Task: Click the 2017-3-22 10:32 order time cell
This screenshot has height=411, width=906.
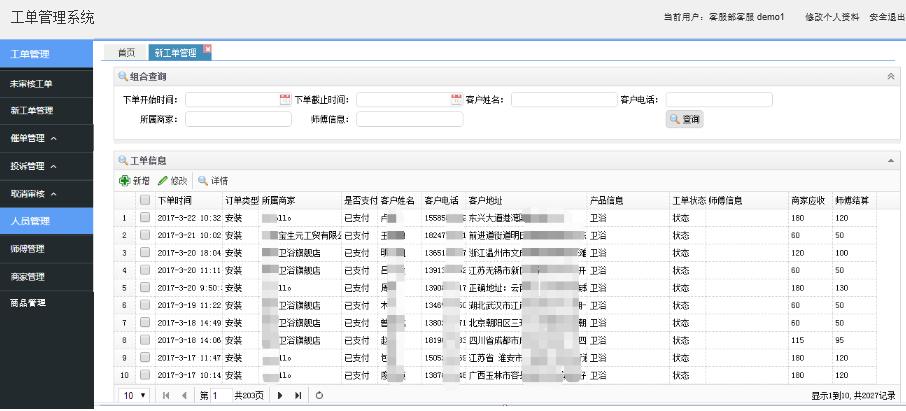Action: point(189,218)
